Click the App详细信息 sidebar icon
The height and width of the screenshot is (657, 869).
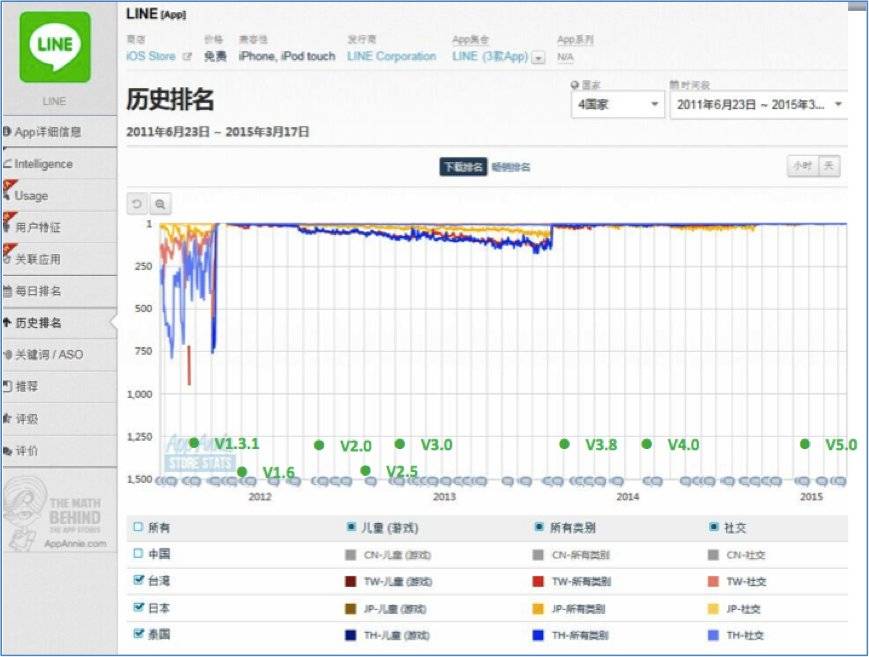7,132
